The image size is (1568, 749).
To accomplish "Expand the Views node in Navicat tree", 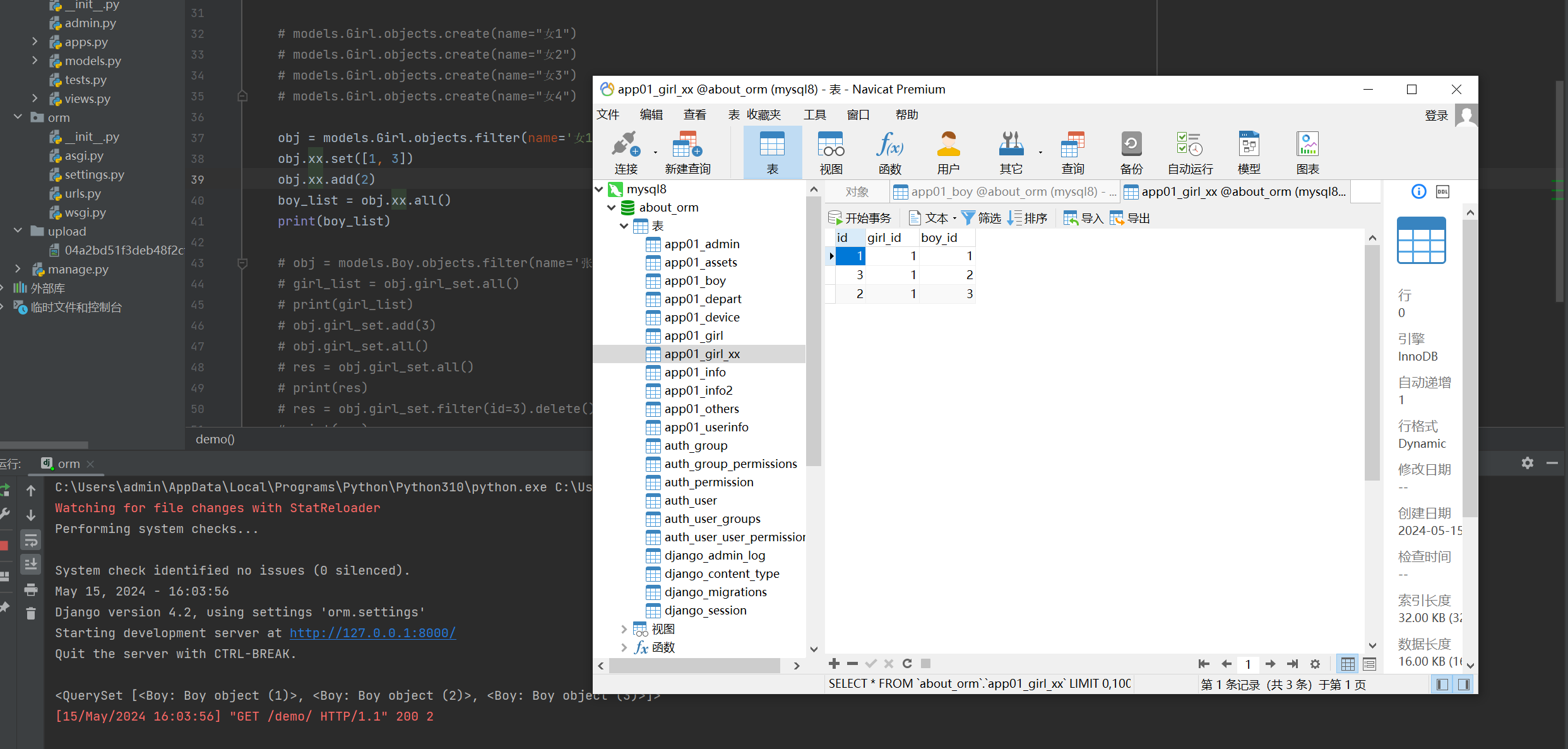I will click(x=624, y=629).
